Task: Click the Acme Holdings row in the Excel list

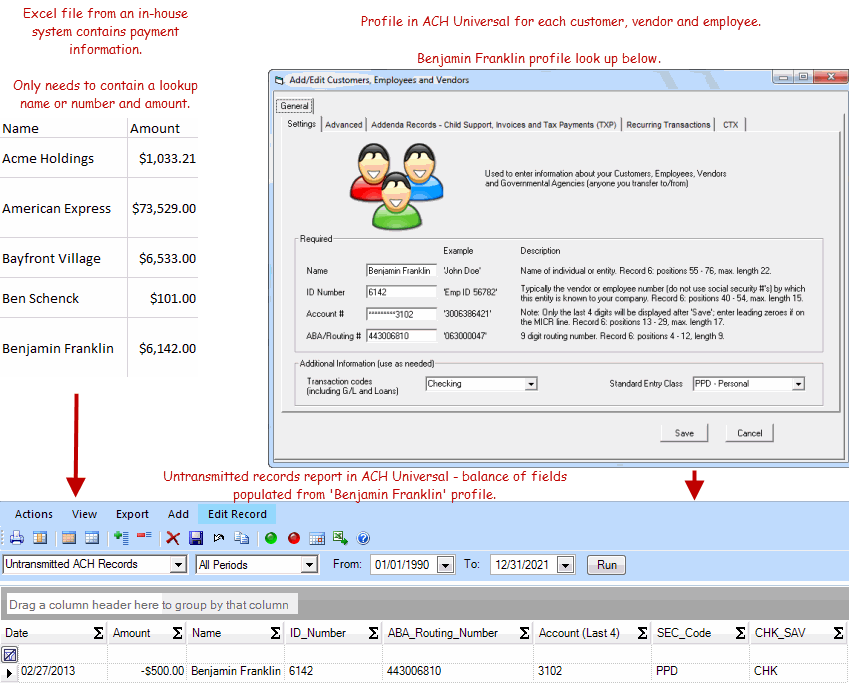Action: pos(99,158)
